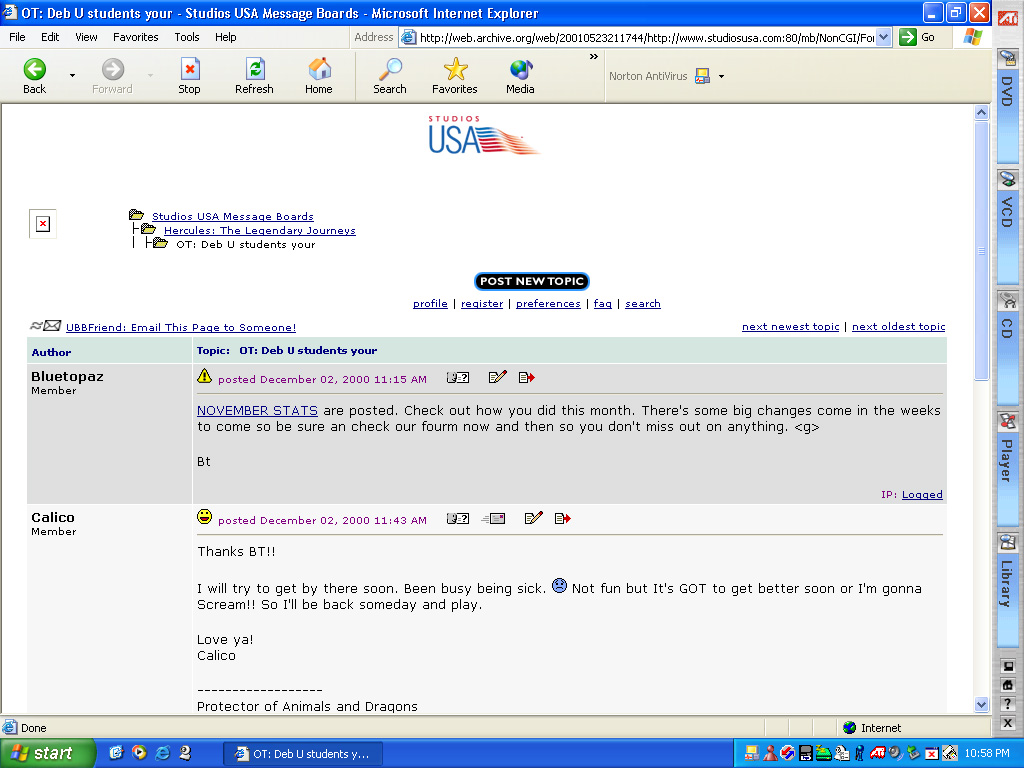Go to the next oldest topic
Viewport: 1024px width, 768px height.
point(899,327)
